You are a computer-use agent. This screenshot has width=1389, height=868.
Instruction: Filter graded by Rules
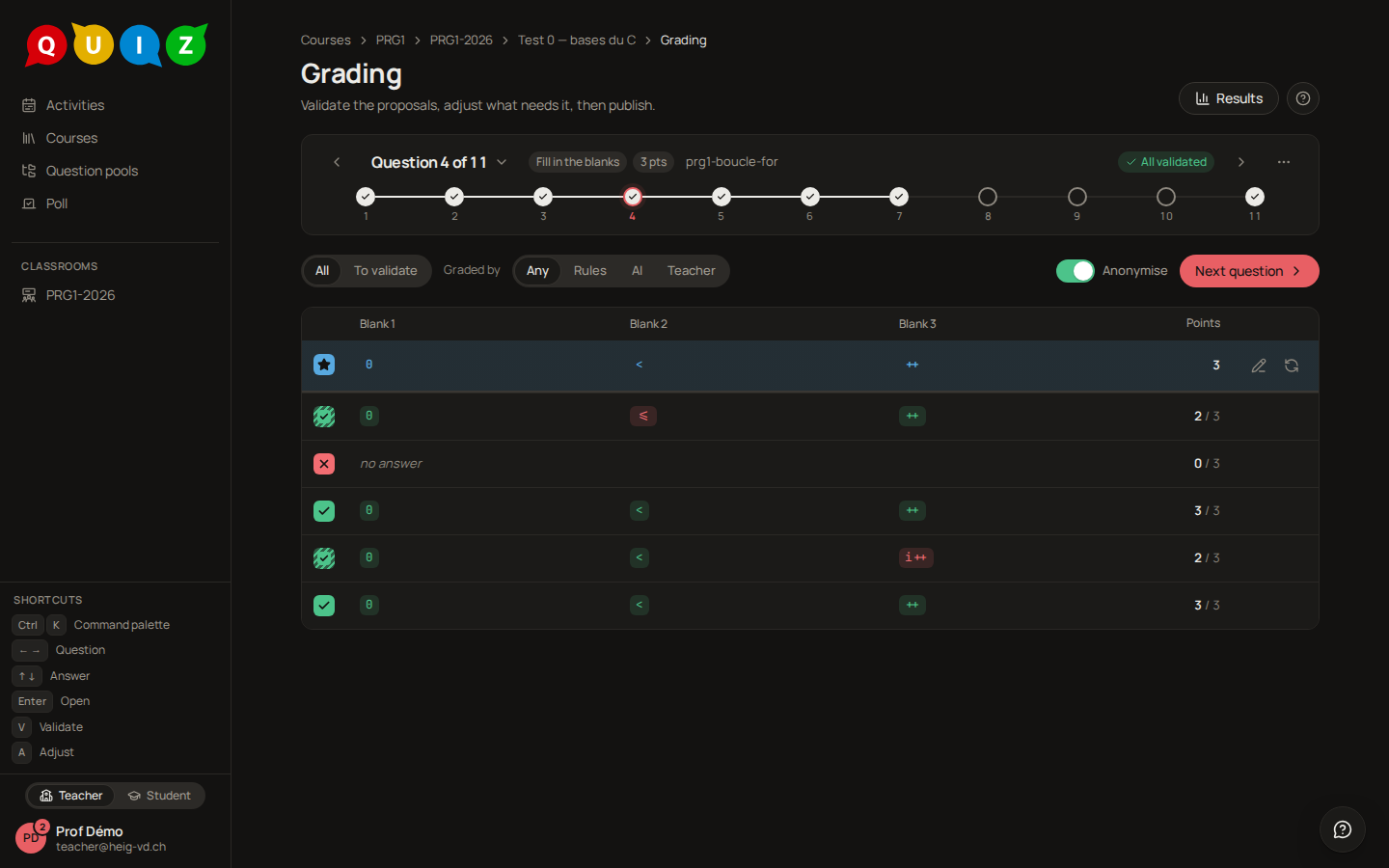pos(590,271)
